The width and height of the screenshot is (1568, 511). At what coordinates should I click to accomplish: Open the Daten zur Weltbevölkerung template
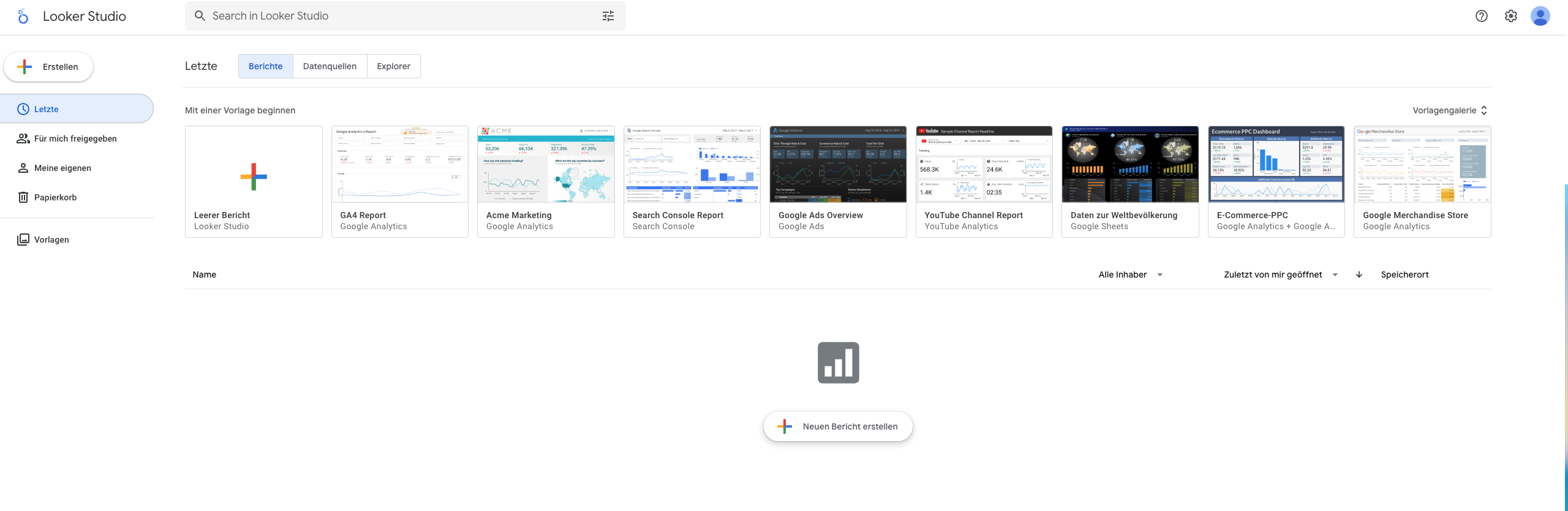point(1130,181)
